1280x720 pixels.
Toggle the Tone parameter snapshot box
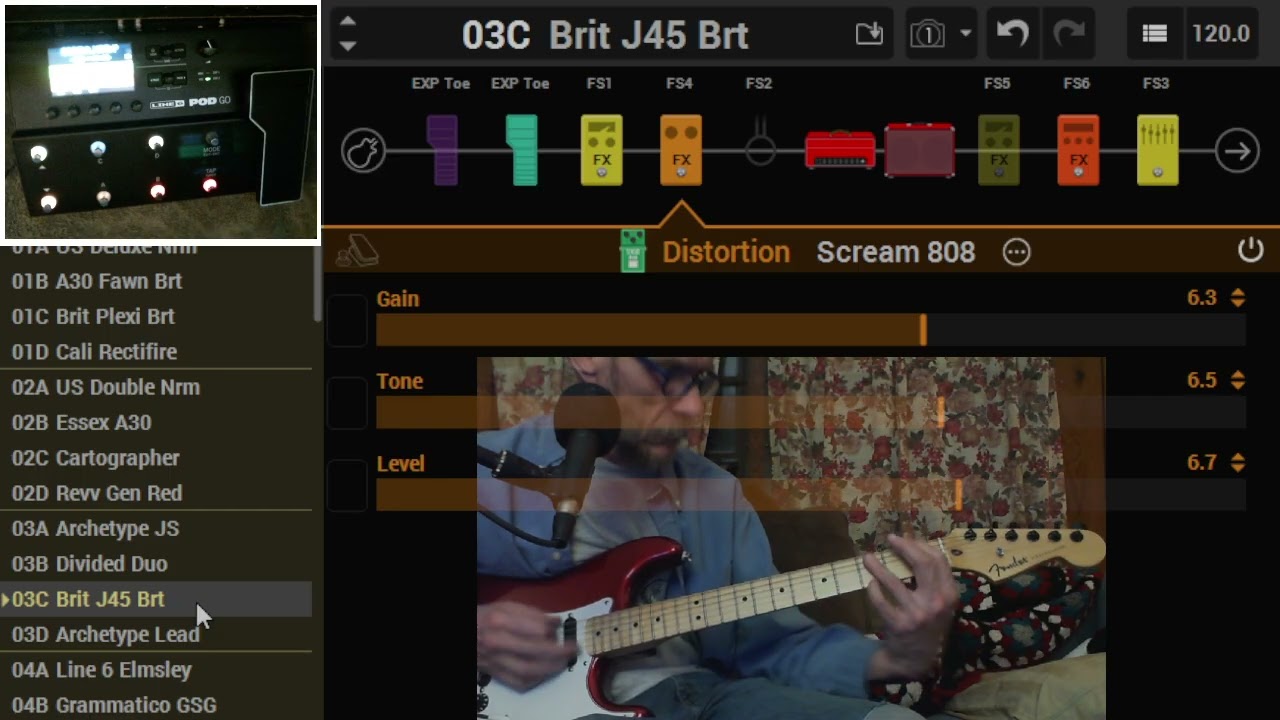point(347,402)
